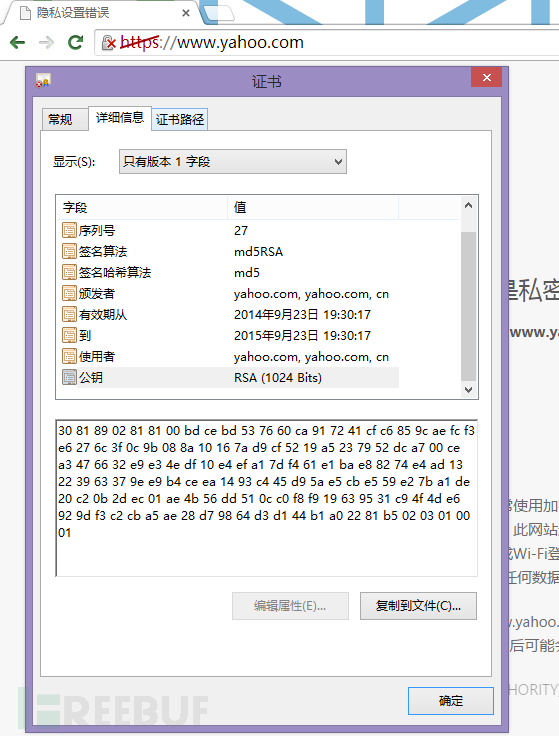559x736 pixels.
Task: Confirm with the 确定 button
Action: coord(451,701)
